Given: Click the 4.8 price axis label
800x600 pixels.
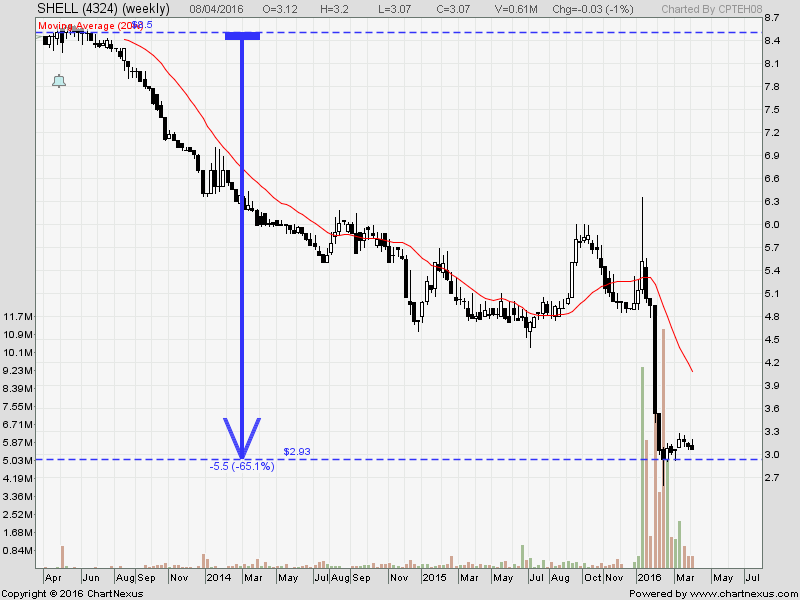Looking at the screenshot, I should pos(772,316).
